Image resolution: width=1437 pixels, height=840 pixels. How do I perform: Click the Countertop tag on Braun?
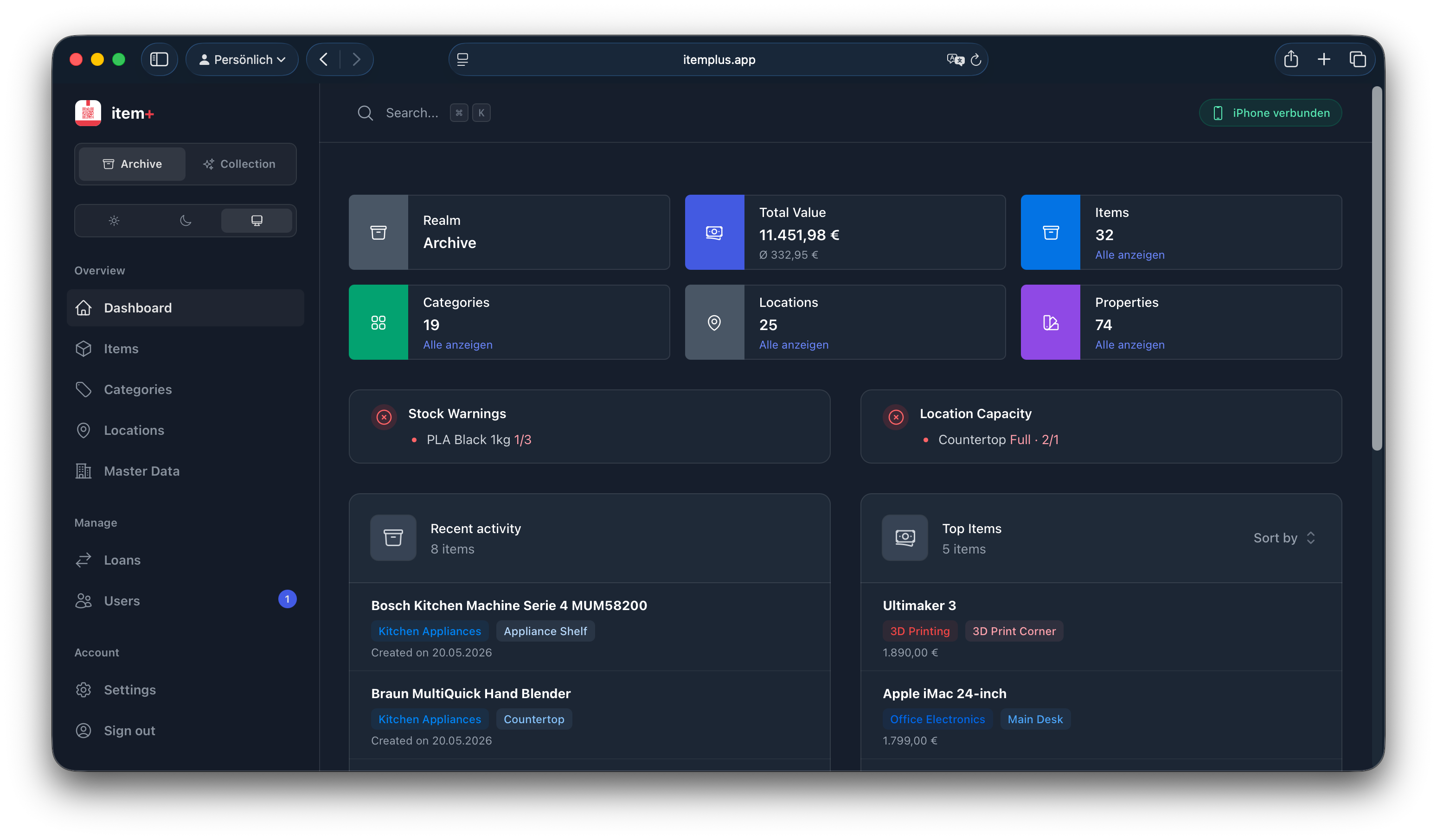[534, 719]
